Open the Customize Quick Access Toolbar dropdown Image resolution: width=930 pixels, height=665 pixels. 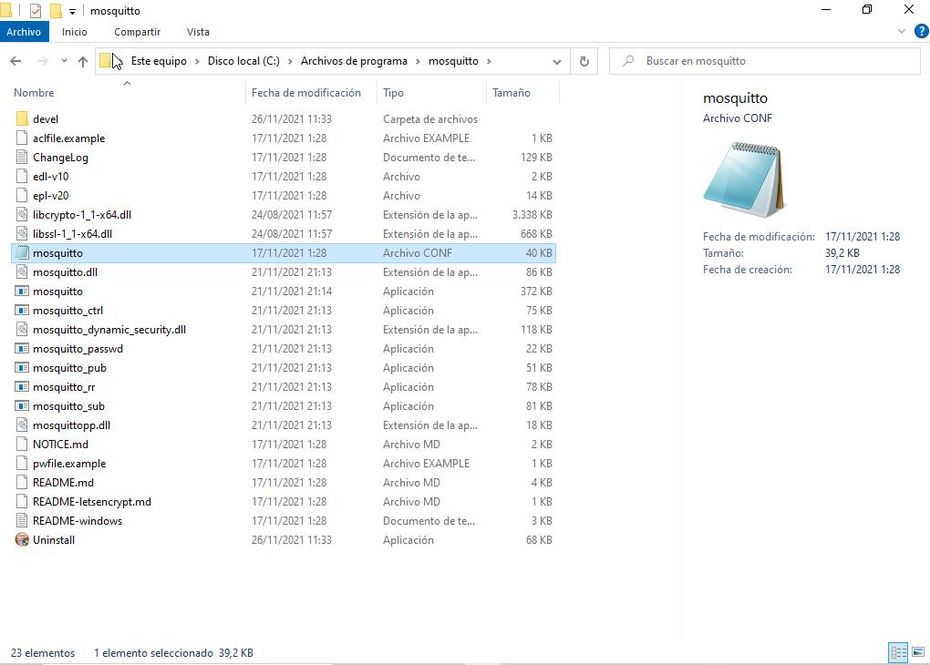point(72,11)
